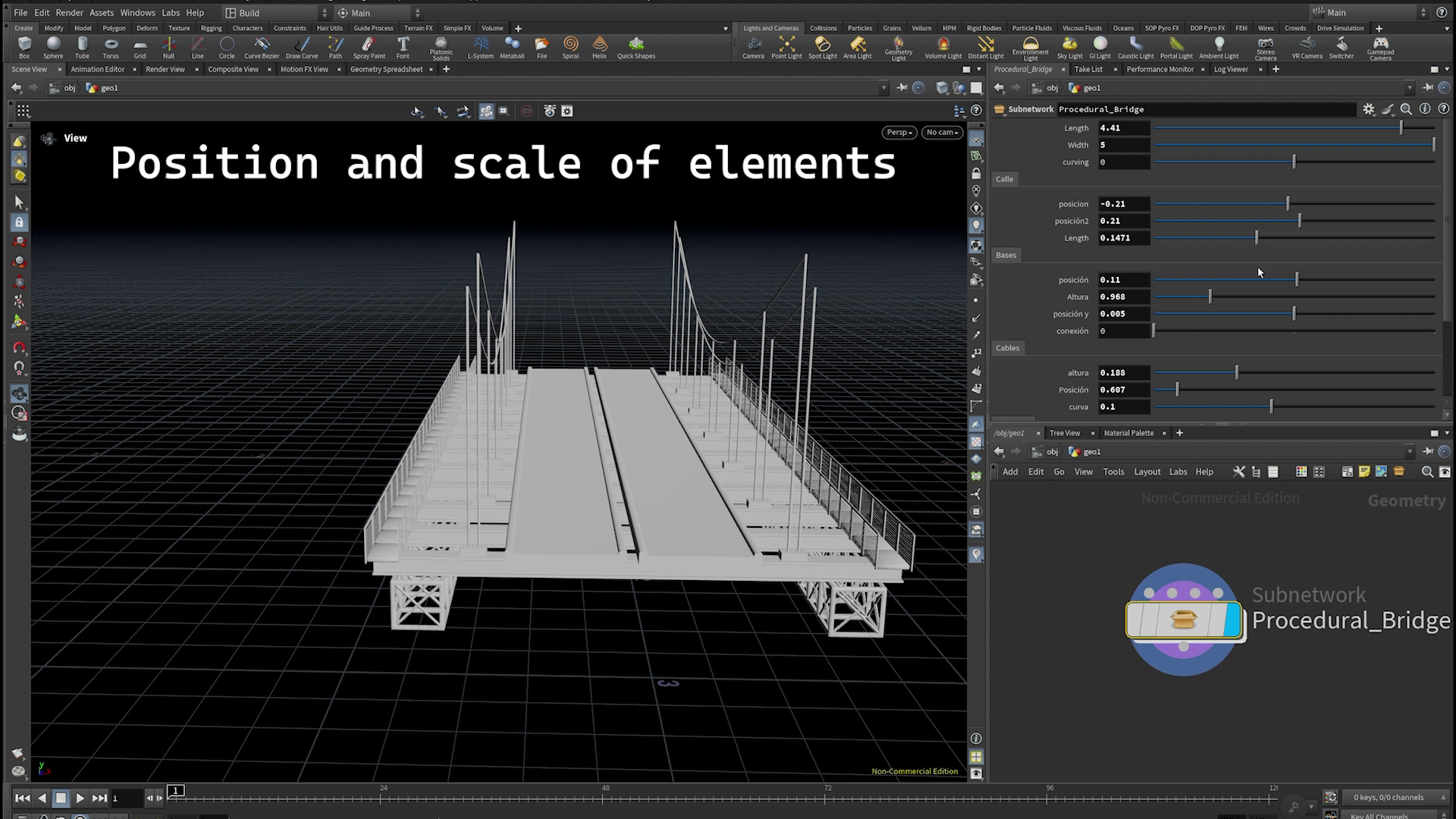Open network editor Tools menu

click(x=1113, y=472)
